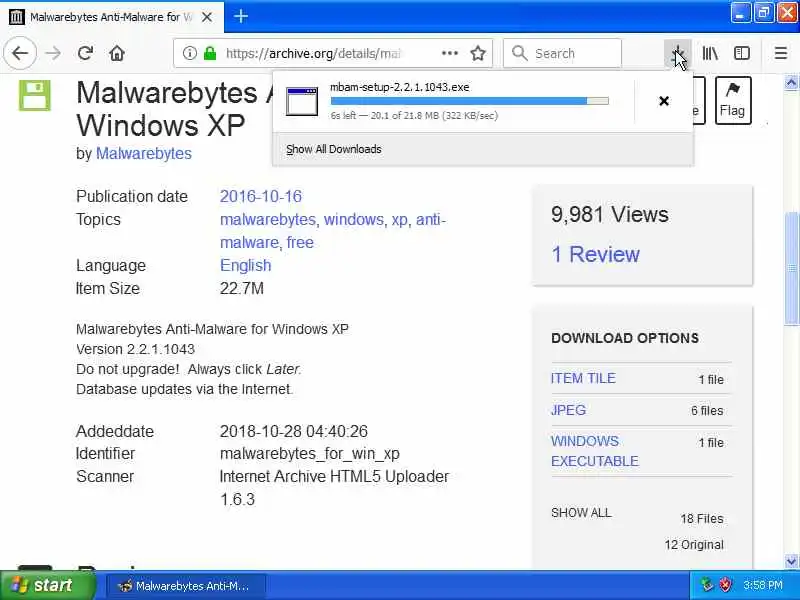Open the xp topic link
This screenshot has width=800, height=600.
coord(399,219)
